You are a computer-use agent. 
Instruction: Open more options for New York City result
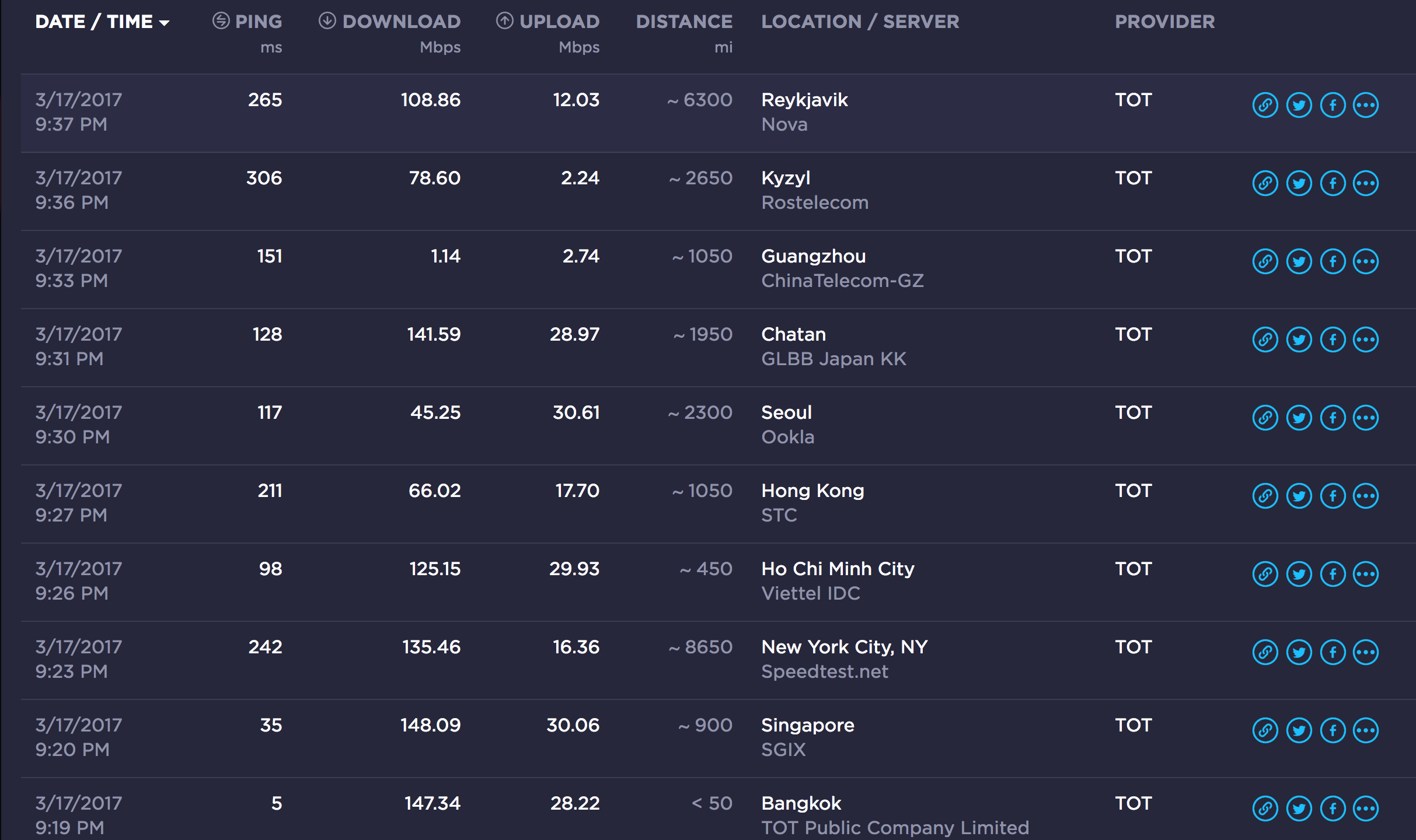[1366, 653]
